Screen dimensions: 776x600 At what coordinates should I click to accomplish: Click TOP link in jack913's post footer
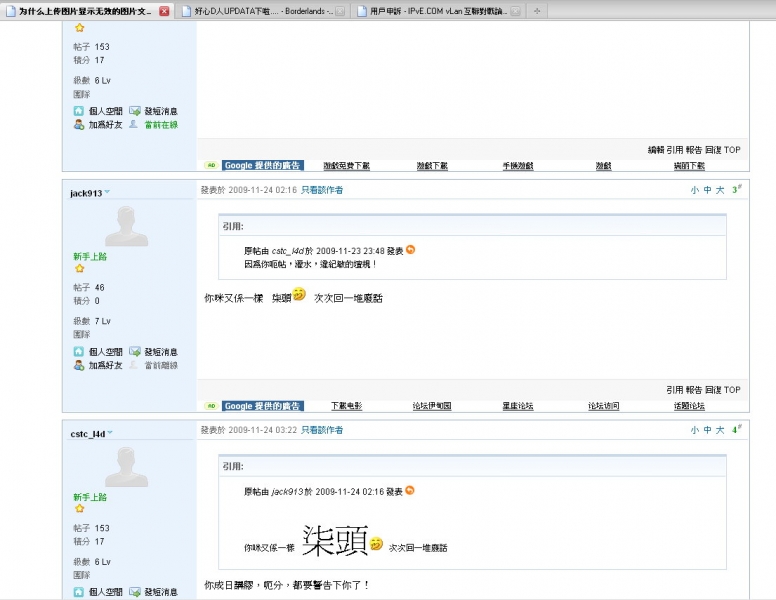pyautogui.click(x=733, y=390)
